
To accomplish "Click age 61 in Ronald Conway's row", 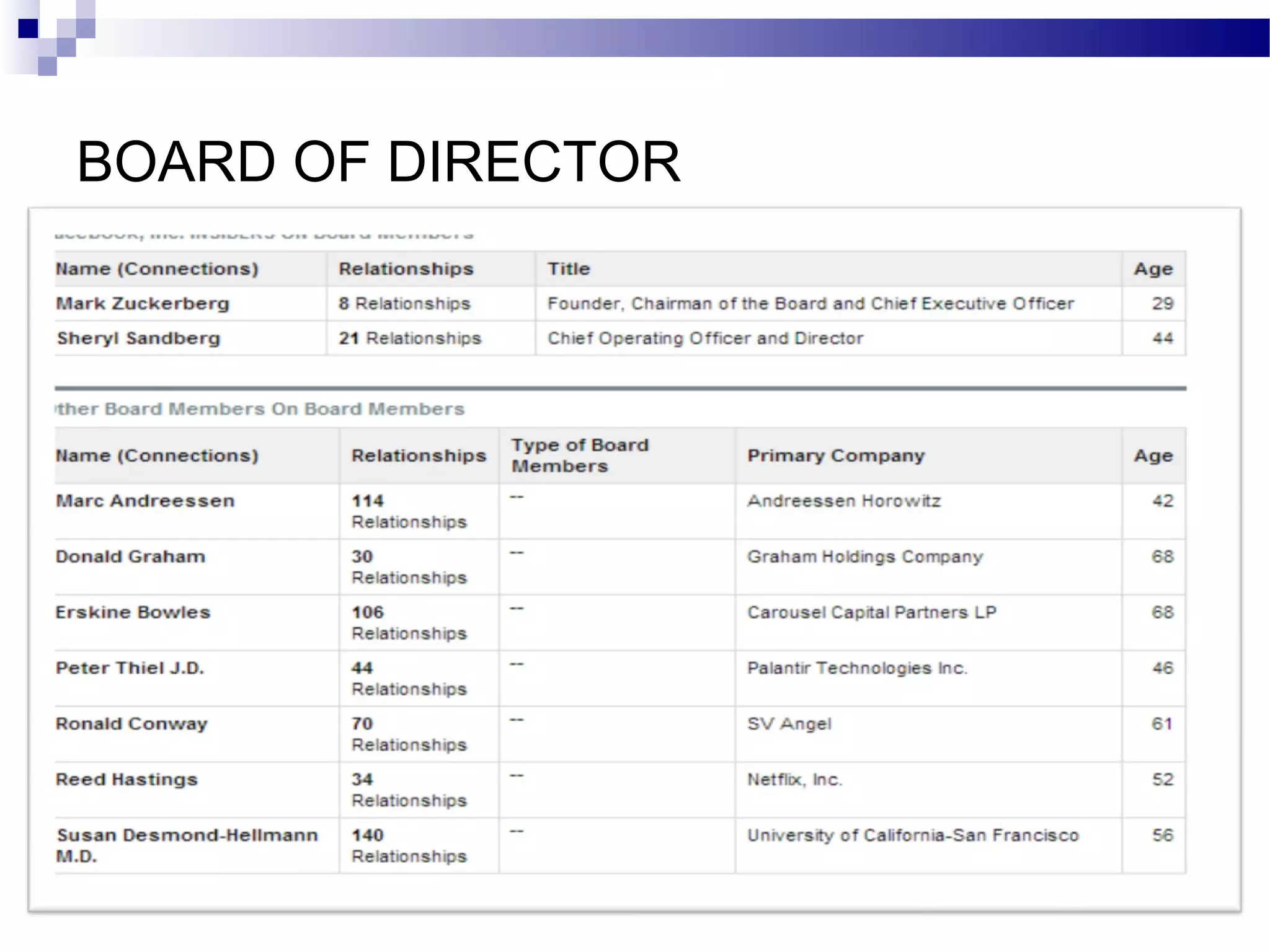I will tap(1163, 724).
